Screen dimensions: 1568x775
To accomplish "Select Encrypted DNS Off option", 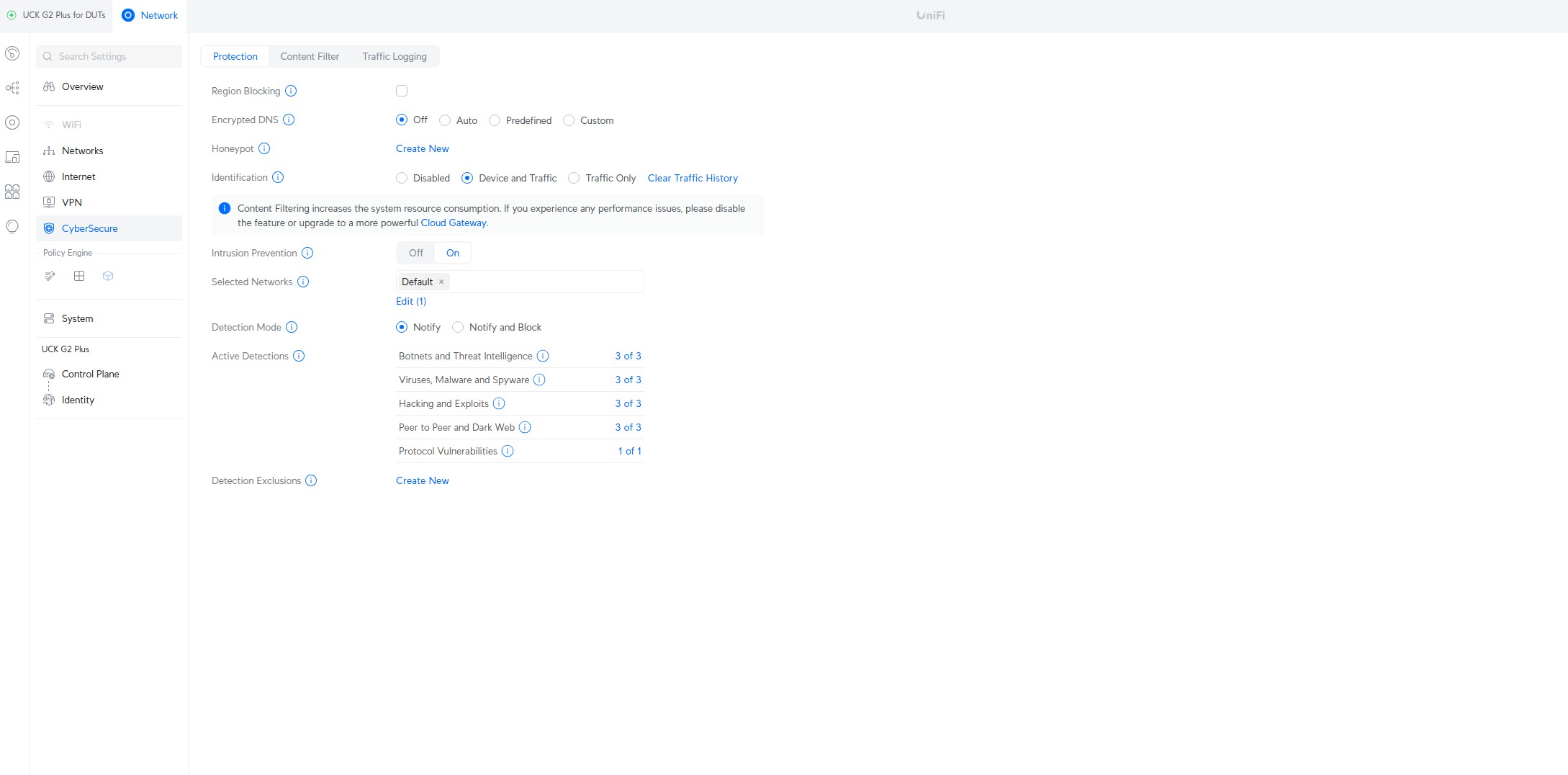I will pos(402,120).
